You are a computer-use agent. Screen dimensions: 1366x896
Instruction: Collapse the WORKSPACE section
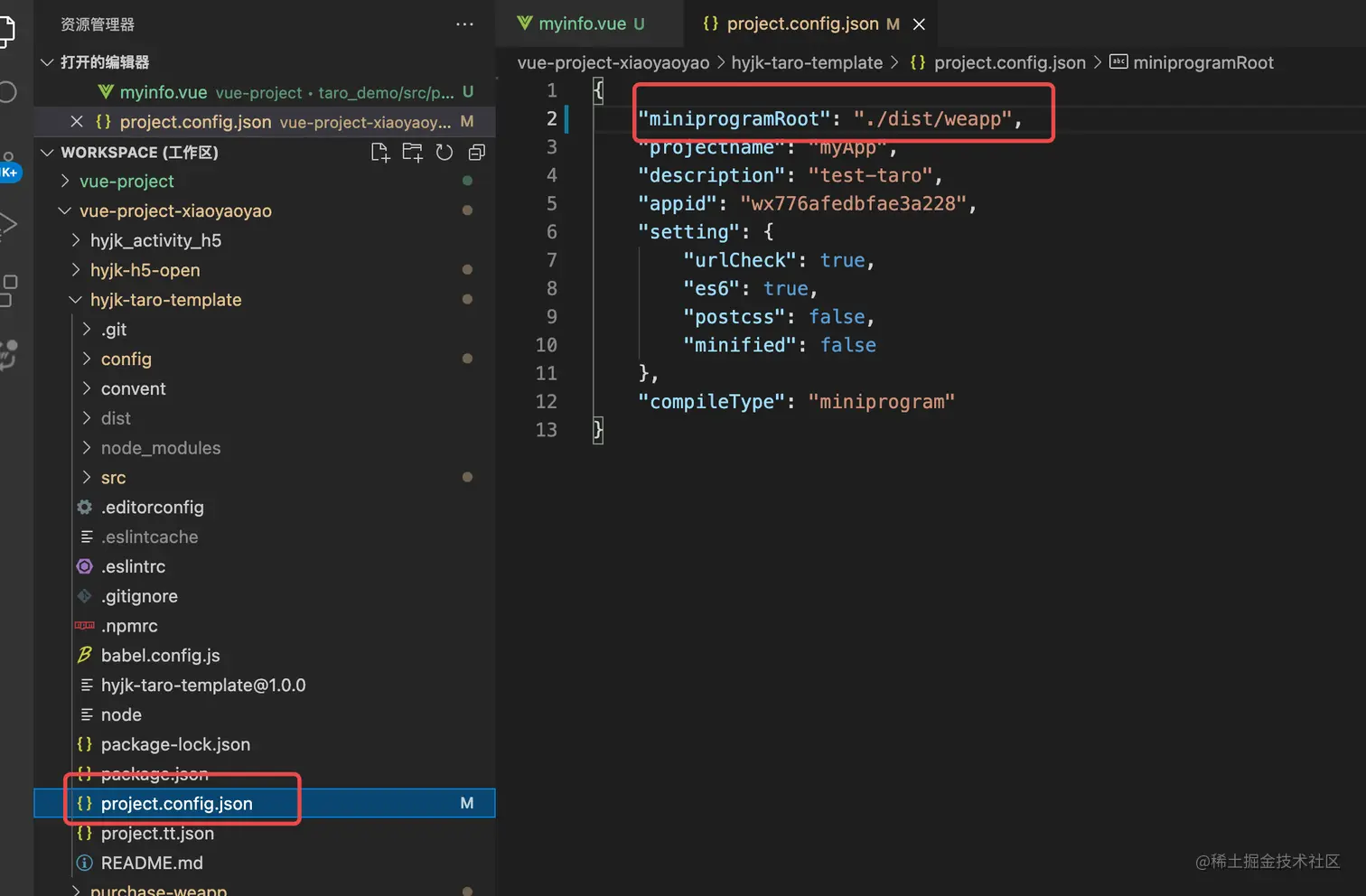(48, 153)
